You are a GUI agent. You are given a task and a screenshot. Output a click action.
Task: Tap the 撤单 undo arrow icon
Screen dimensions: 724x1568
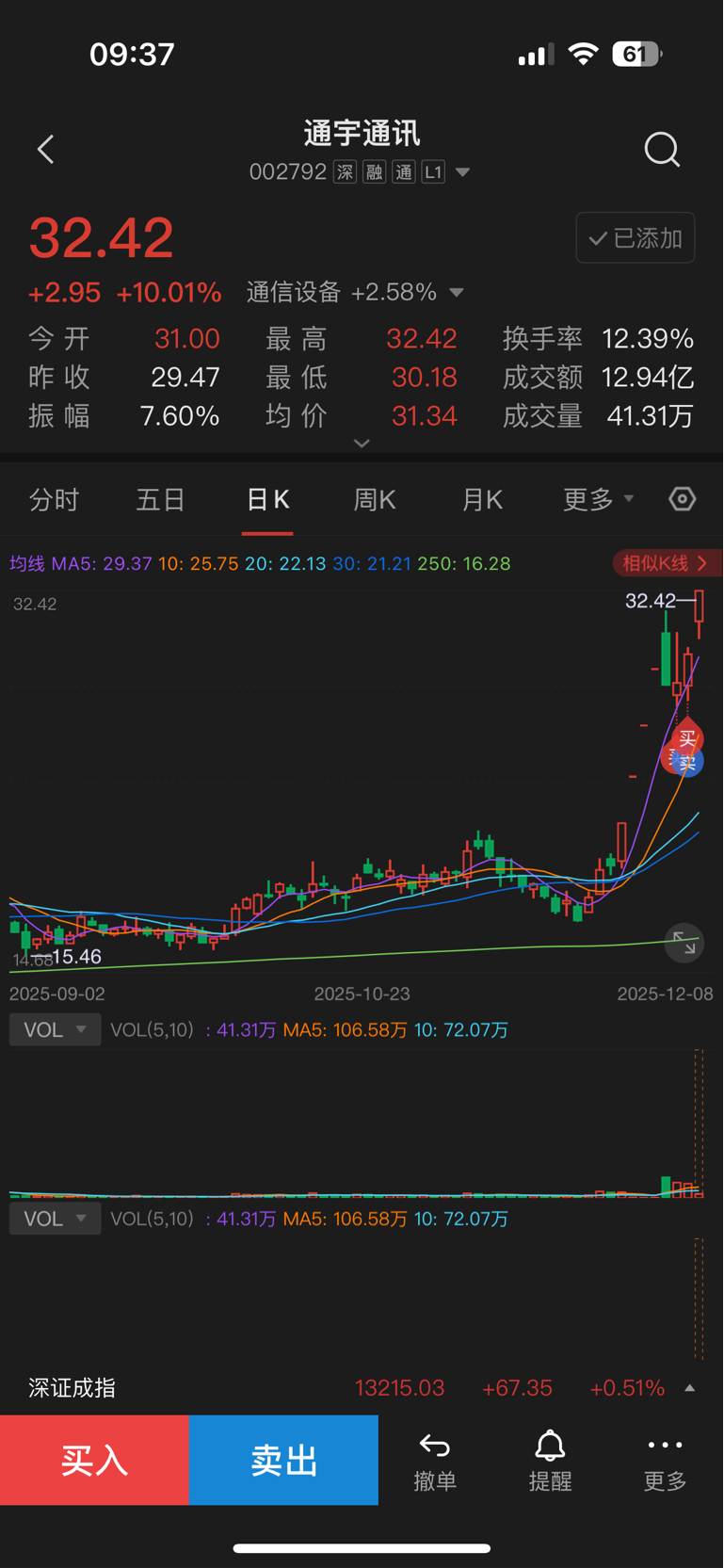point(434,1446)
